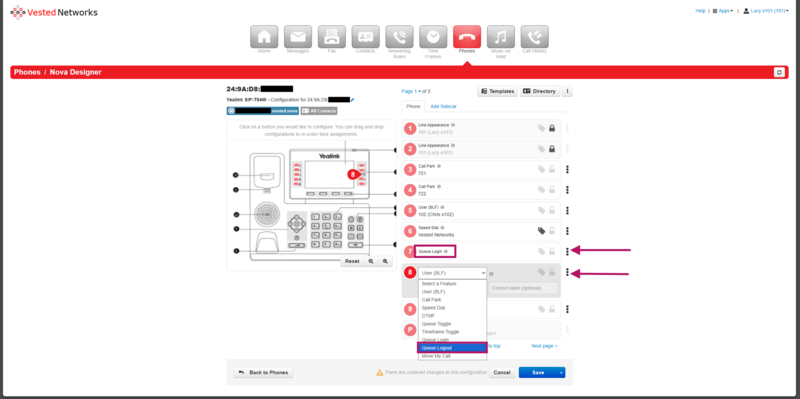
Task: Click the tag icon on row 7 Queue Login
Action: point(541,251)
